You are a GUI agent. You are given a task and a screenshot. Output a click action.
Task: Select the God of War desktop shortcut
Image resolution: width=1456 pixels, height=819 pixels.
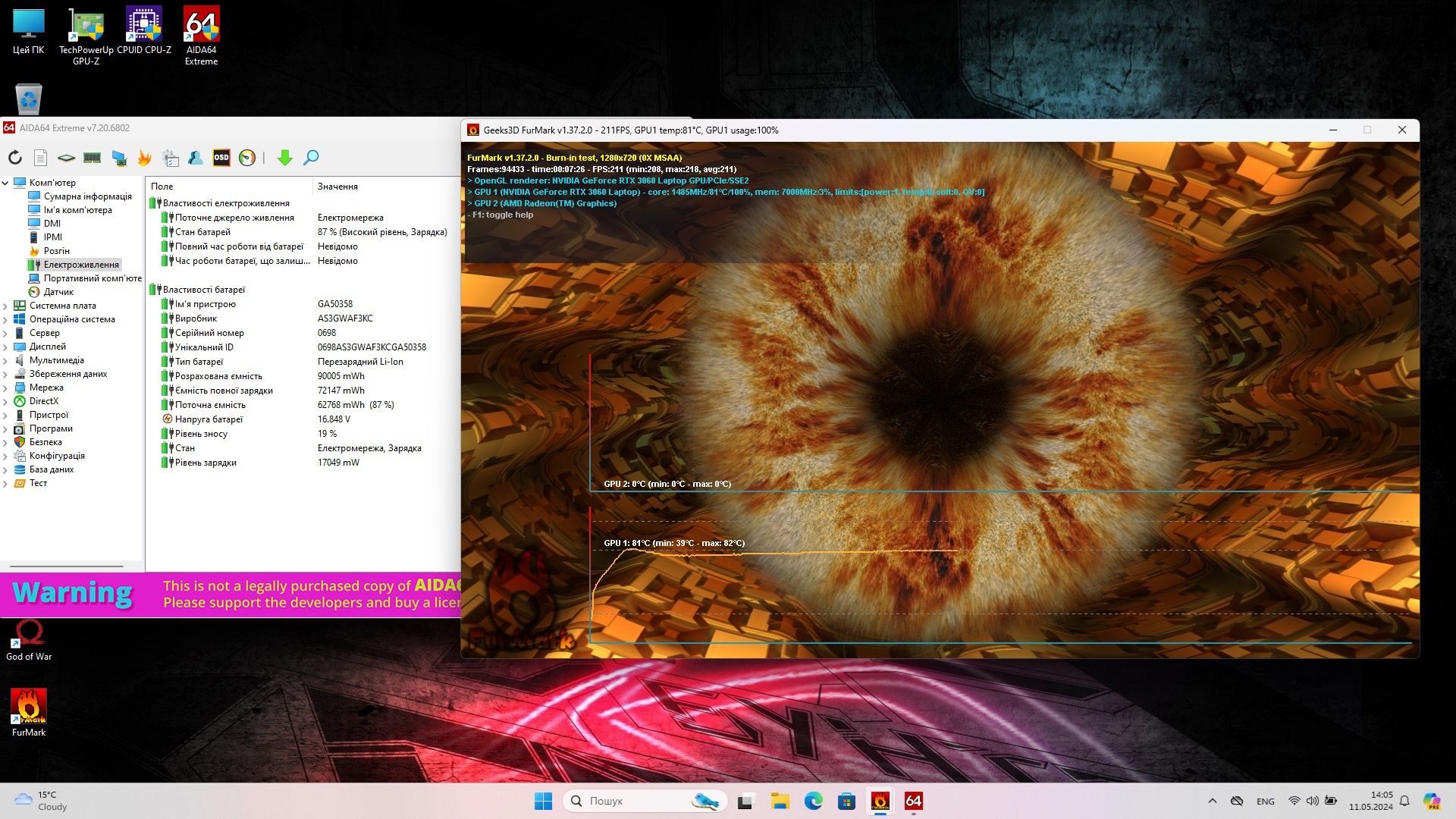tap(29, 640)
